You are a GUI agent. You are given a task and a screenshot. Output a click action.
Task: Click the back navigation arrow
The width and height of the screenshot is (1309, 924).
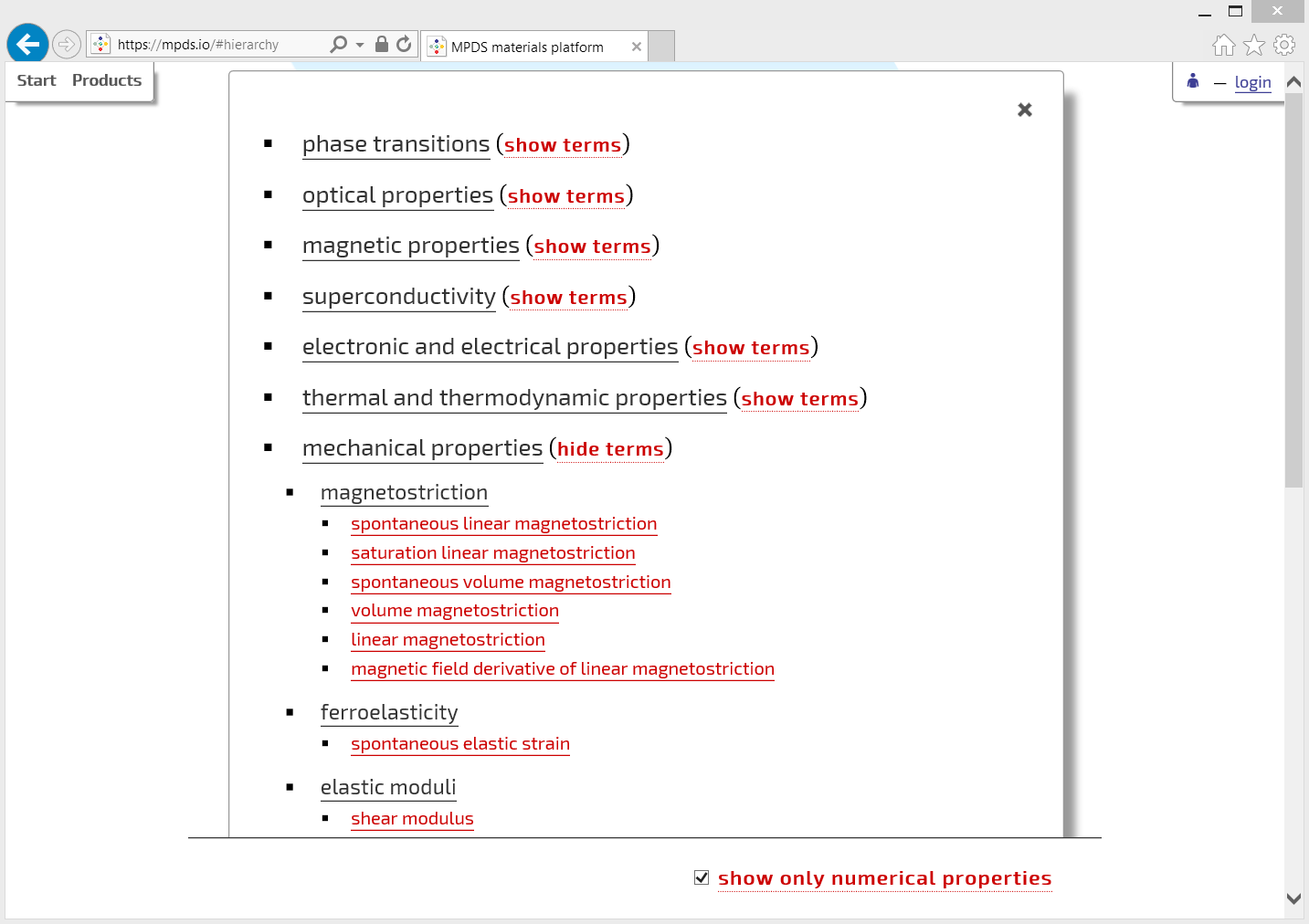[x=26, y=43]
